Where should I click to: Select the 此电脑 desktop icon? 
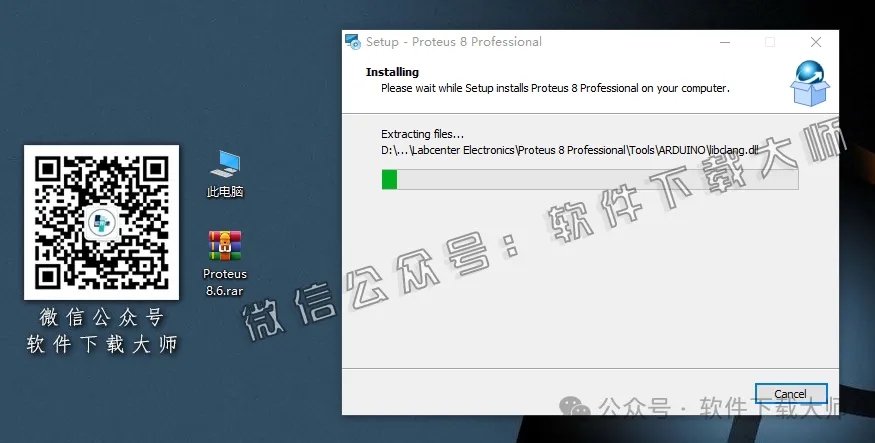225,174
